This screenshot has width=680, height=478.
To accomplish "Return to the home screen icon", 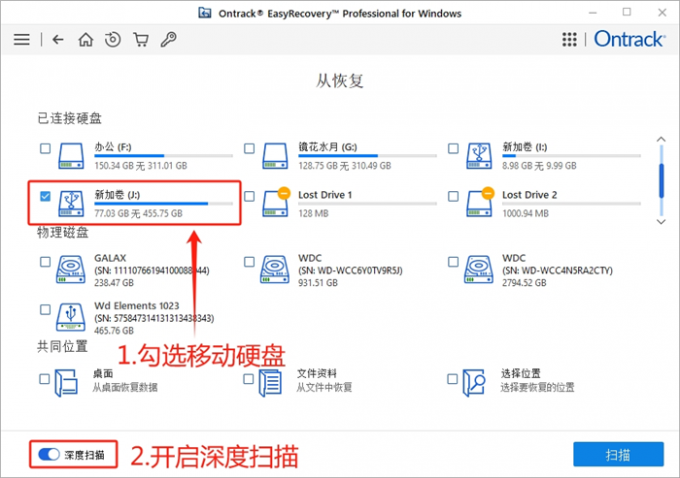I will coord(85,40).
